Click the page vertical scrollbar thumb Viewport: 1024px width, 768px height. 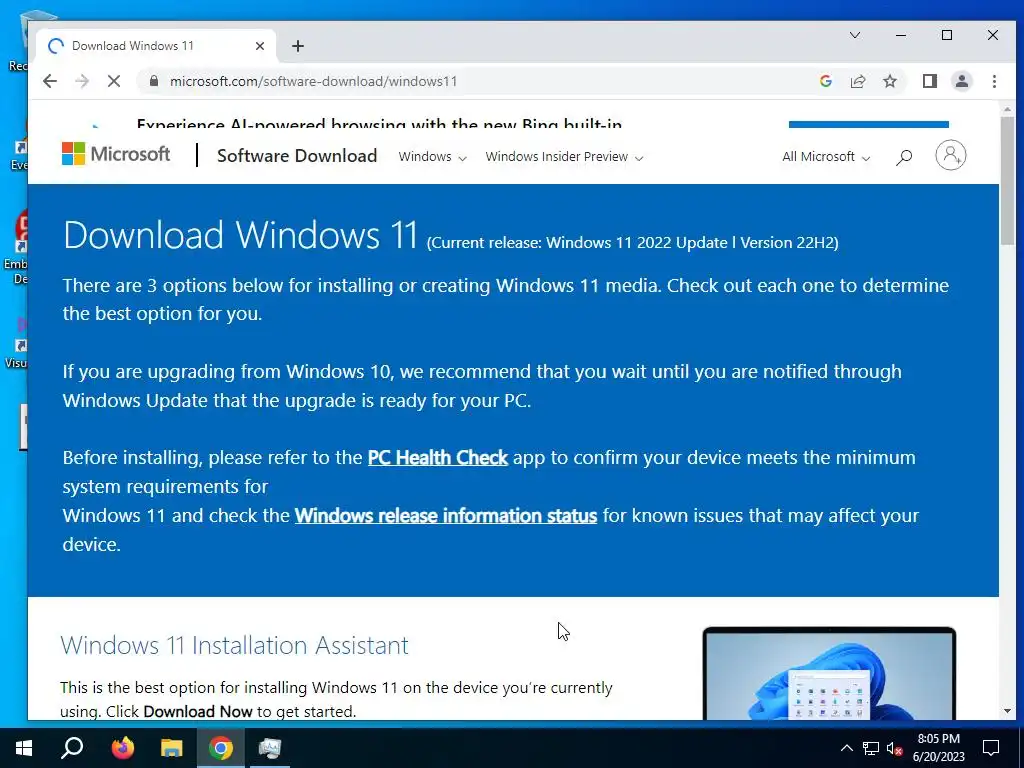coord(1007,182)
